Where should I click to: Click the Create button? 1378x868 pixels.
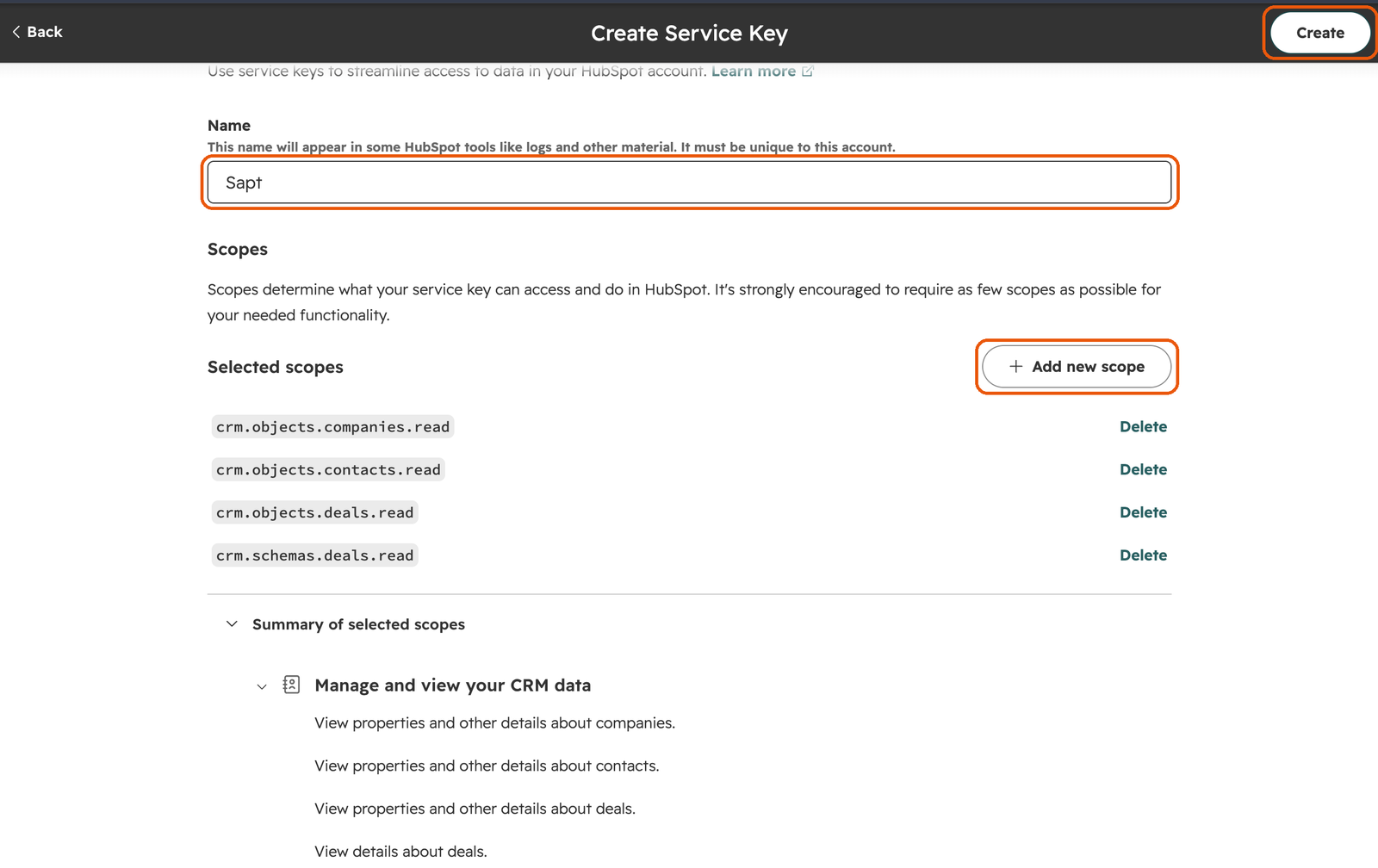[1320, 33]
